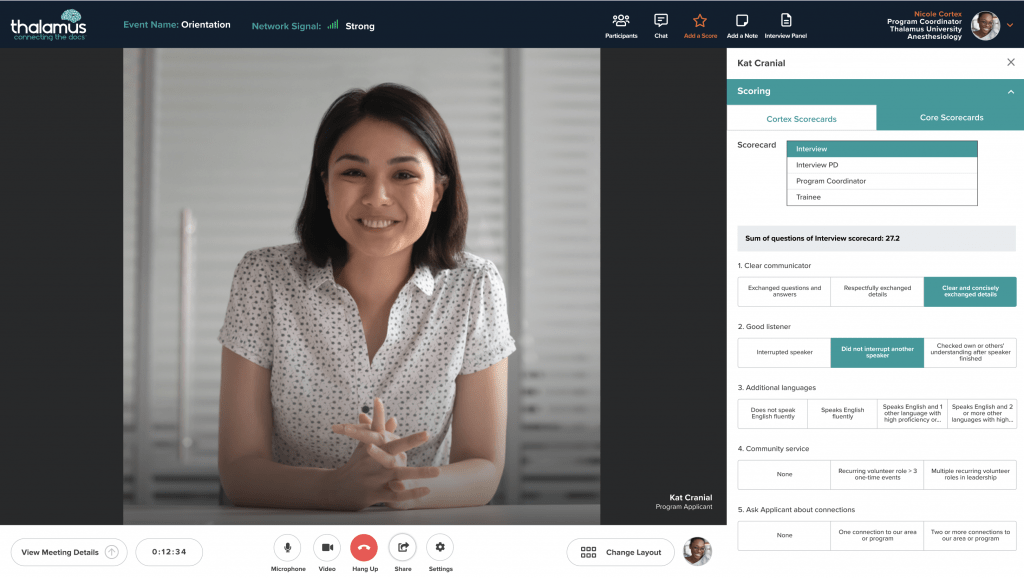Switch to the Cortex Scorecards tab

[801, 119]
